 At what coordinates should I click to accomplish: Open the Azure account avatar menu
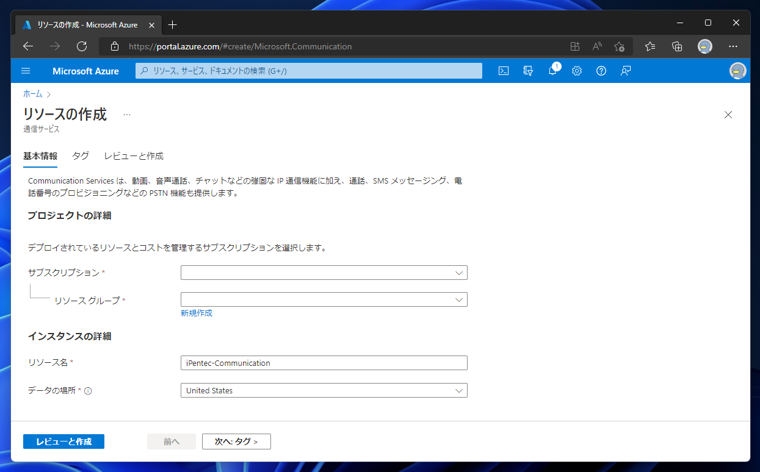(x=737, y=71)
